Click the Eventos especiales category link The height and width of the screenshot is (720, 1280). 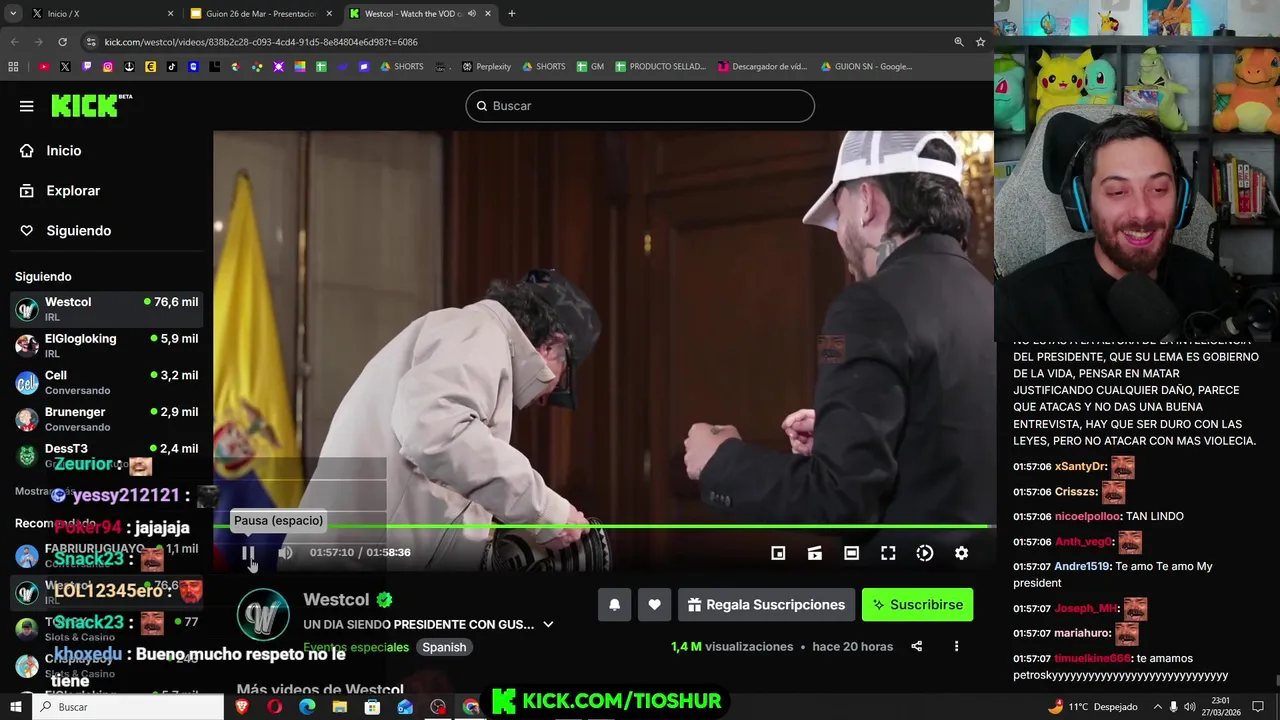pyautogui.click(x=356, y=647)
